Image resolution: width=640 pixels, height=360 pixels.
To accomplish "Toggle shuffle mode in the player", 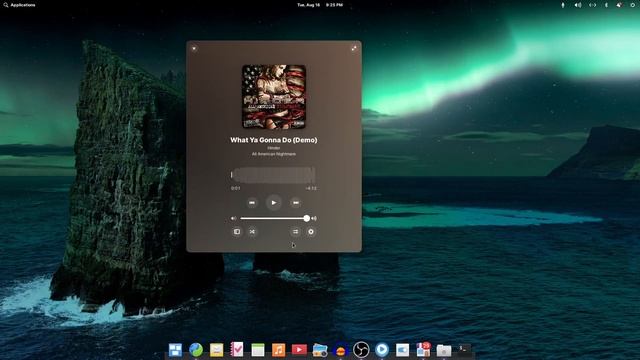I will (x=252, y=232).
